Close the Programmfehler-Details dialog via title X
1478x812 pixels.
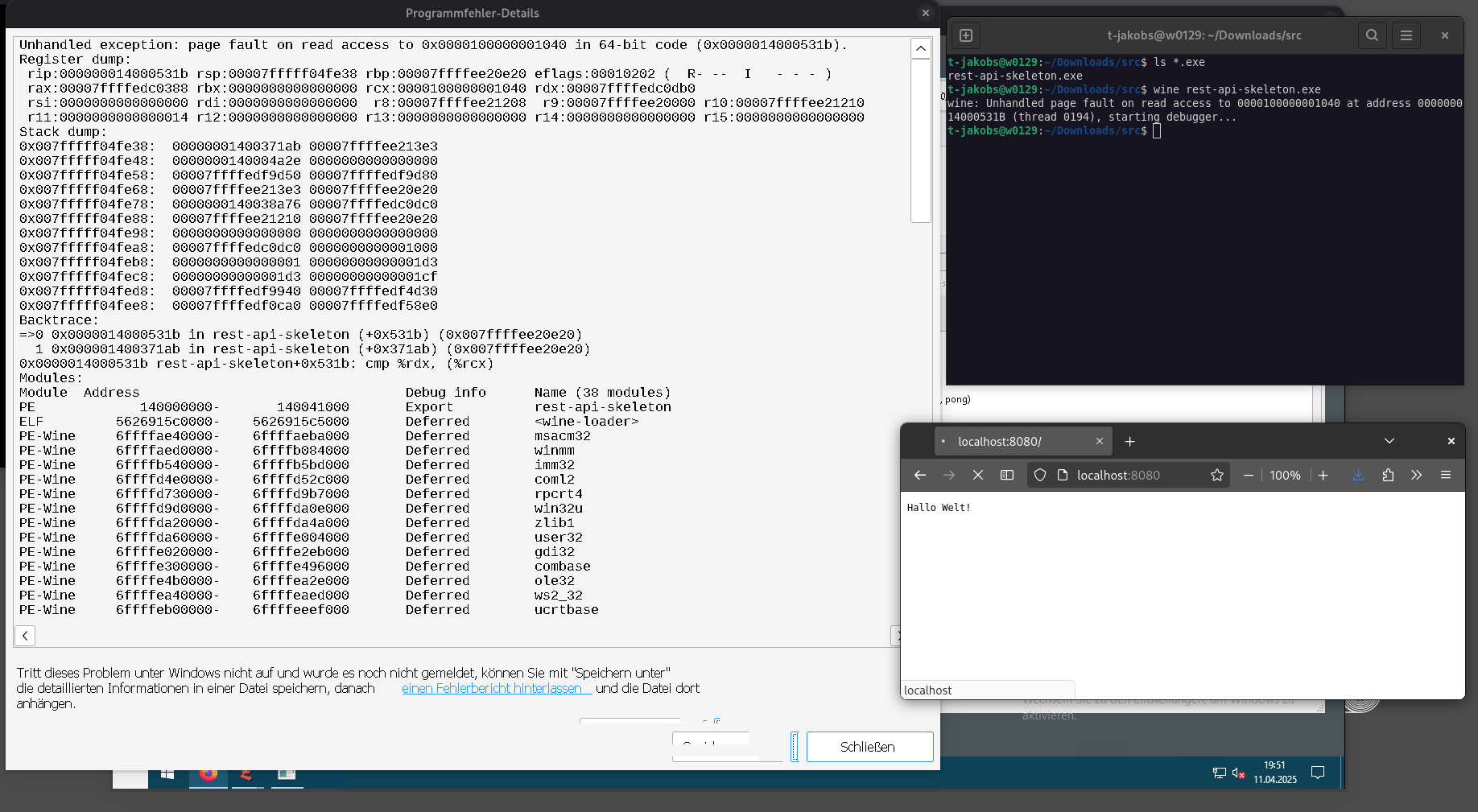926,13
